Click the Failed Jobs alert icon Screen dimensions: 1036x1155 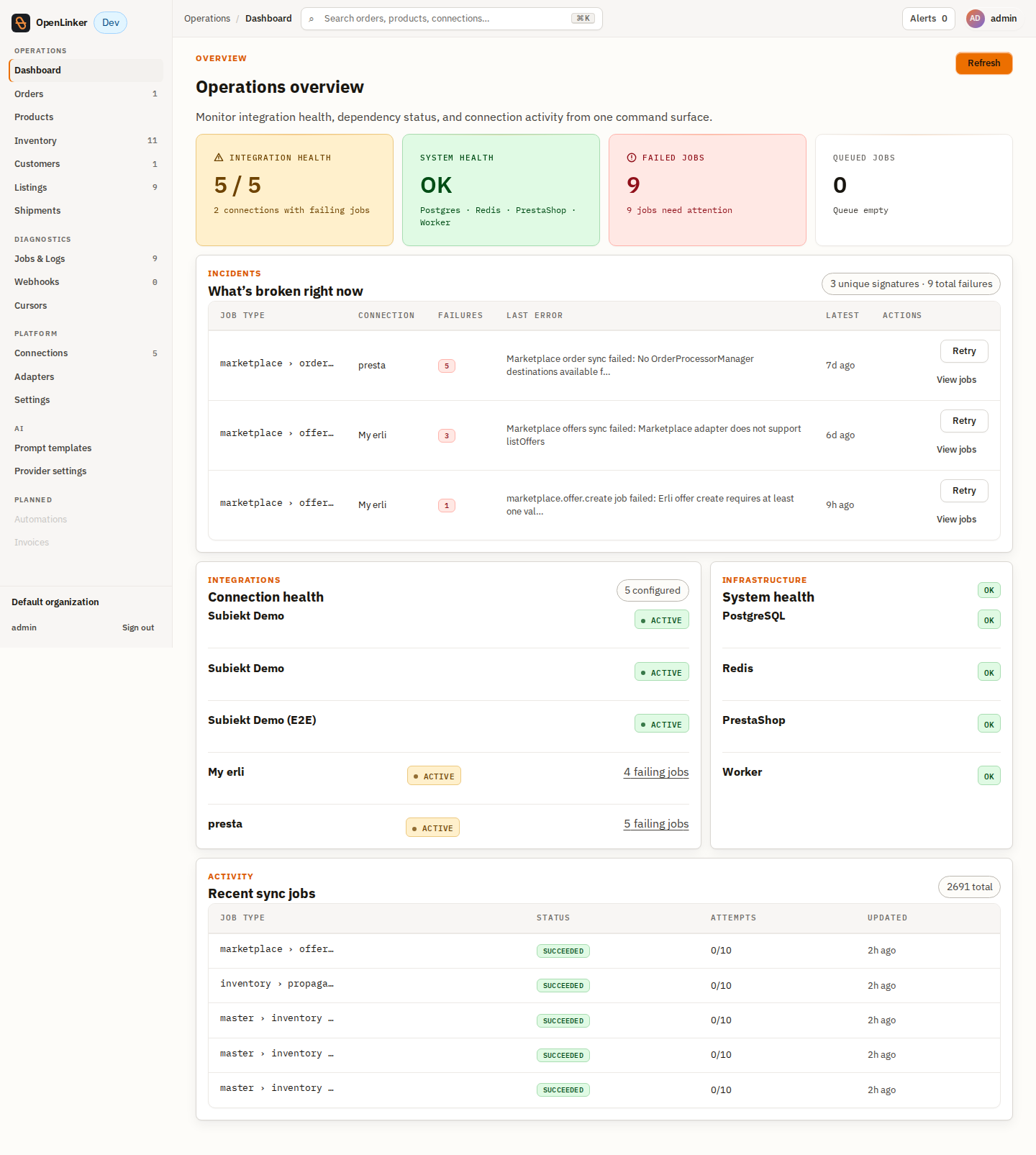(632, 158)
